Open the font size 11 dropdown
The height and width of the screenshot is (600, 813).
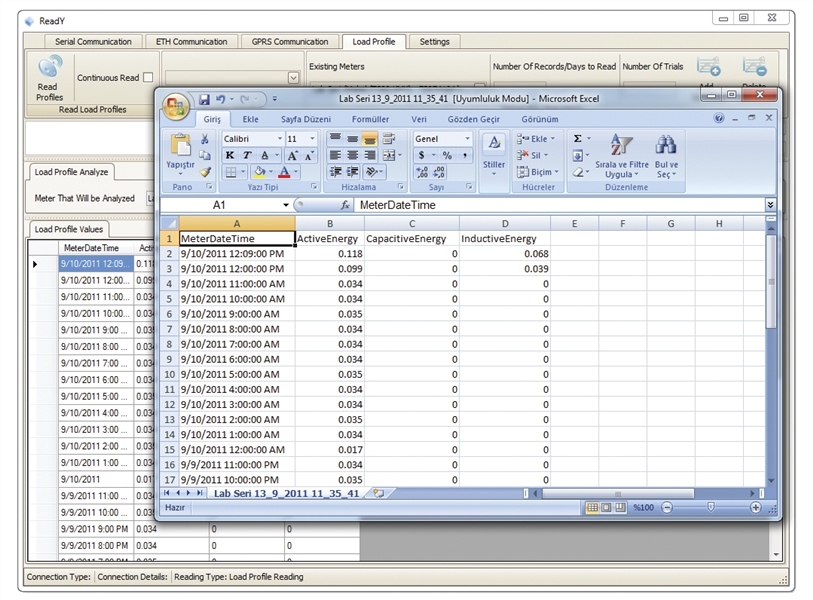click(x=312, y=138)
